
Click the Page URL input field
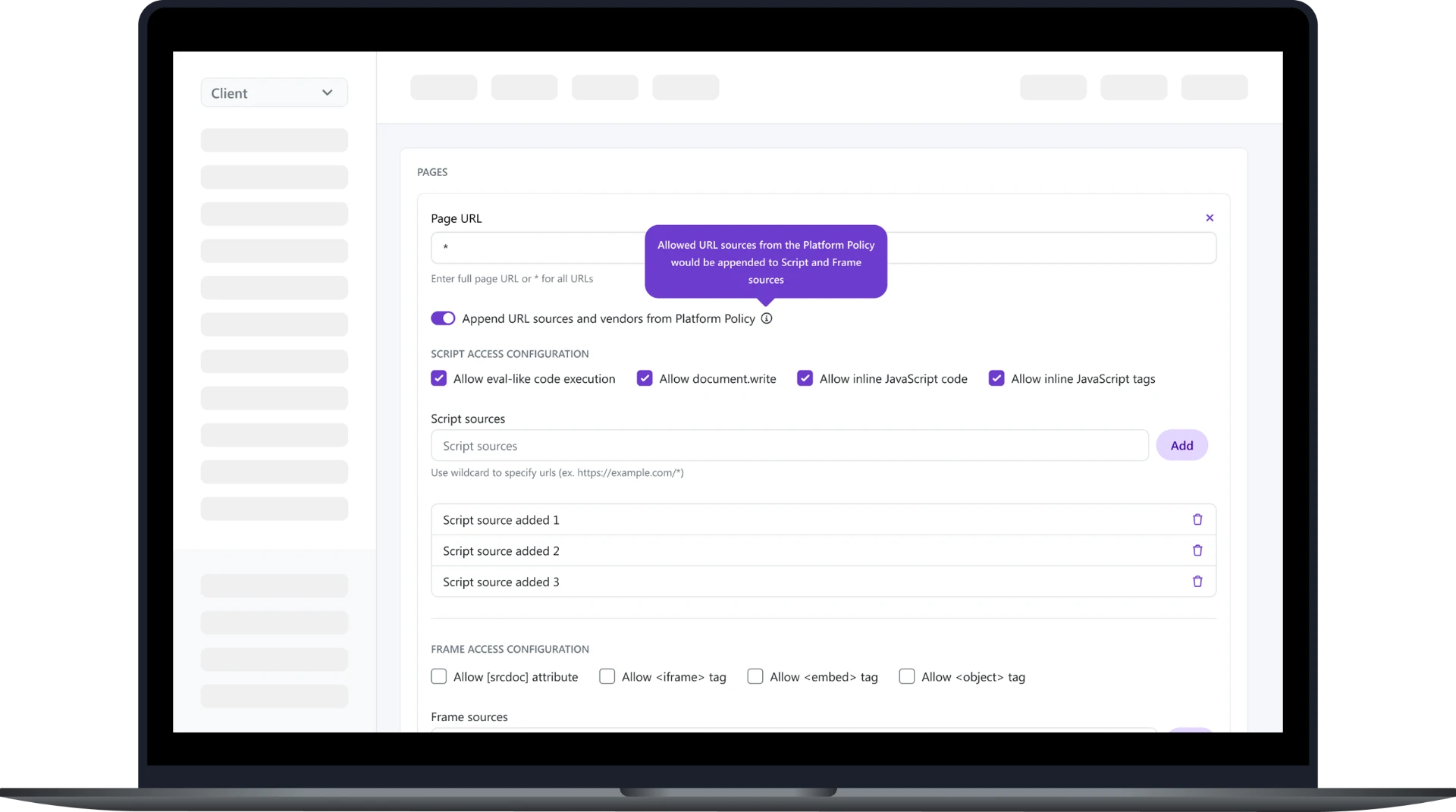[824, 248]
